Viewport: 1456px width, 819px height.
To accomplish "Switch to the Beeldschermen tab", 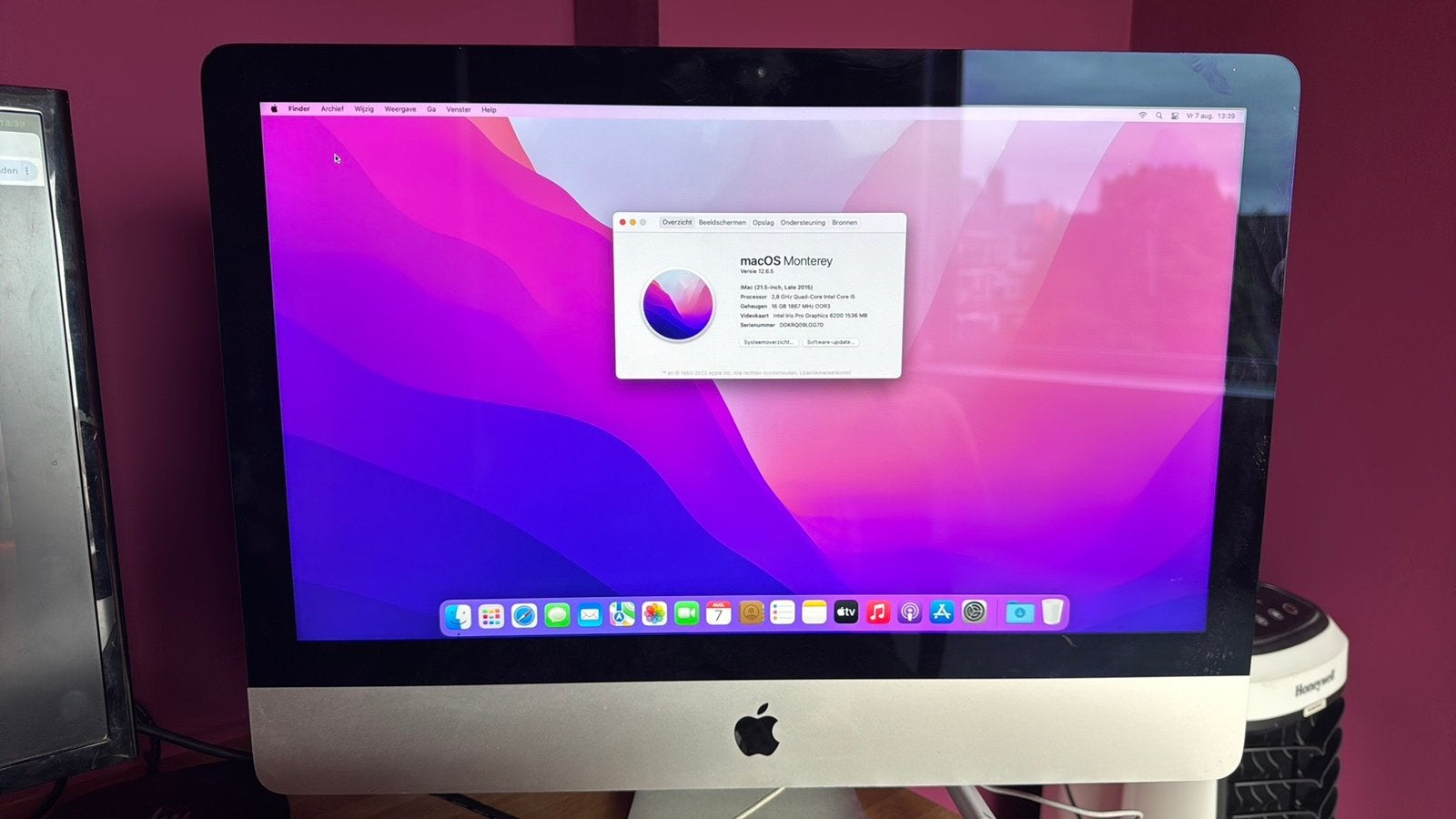I will click(723, 222).
